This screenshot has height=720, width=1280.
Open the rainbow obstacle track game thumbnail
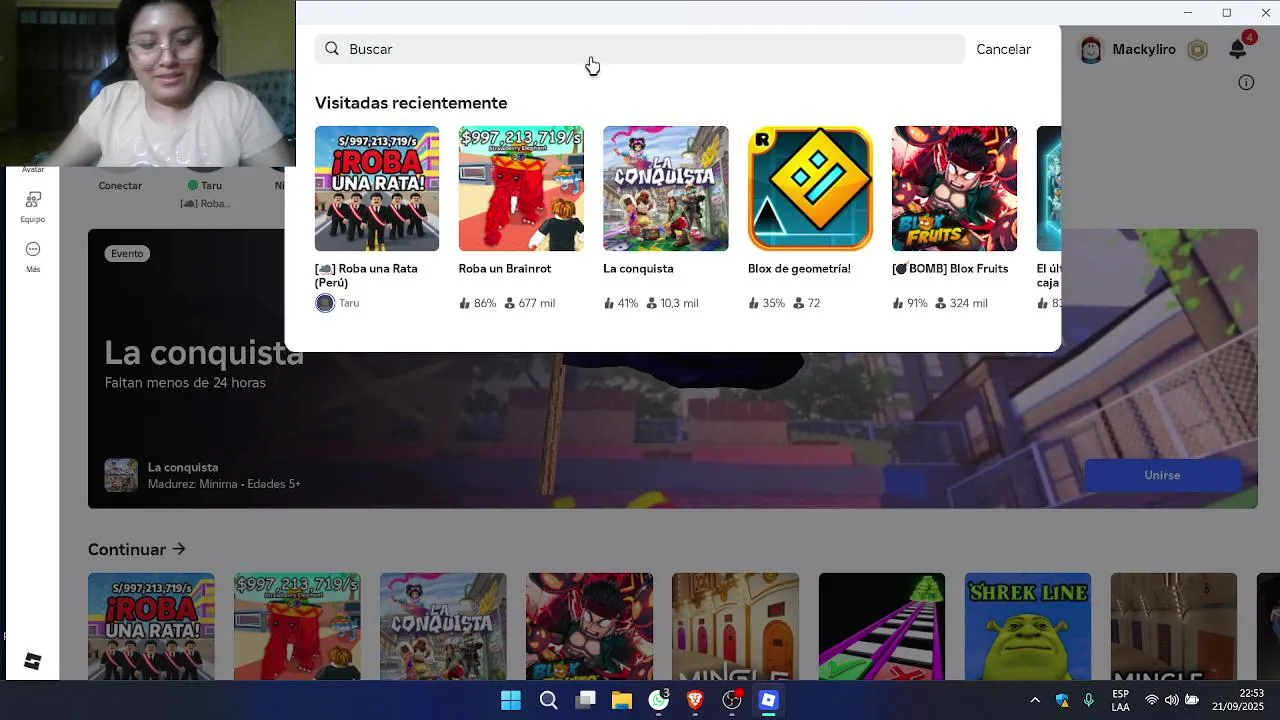[881, 626]
